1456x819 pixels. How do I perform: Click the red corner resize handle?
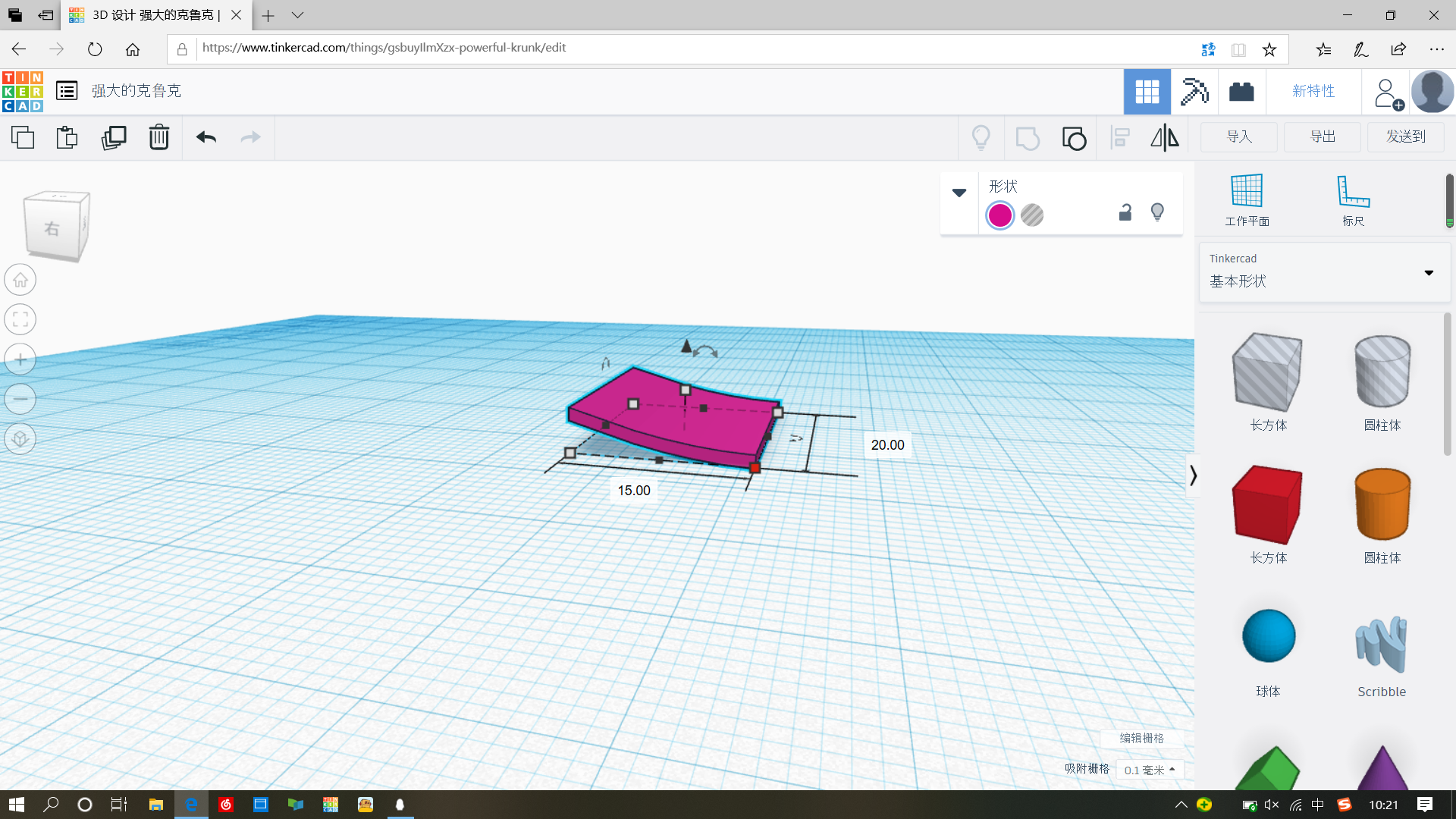pyautogui.click(x=755, y=468)
